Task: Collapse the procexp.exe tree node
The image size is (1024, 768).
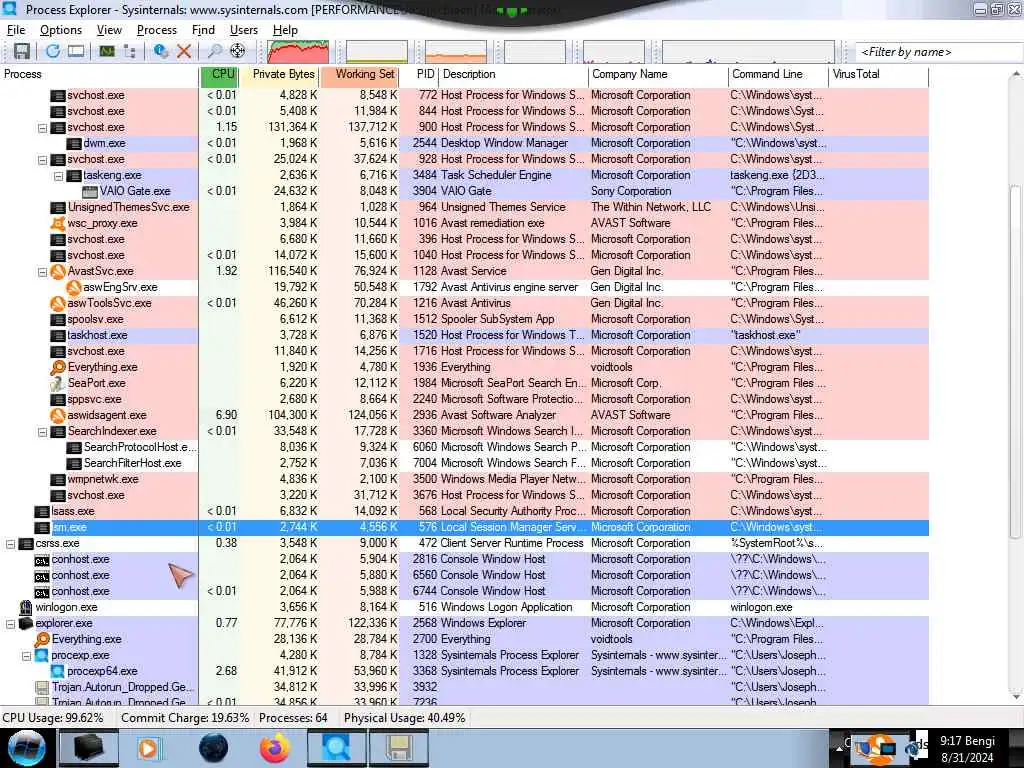Action: (x=27, y=656)
